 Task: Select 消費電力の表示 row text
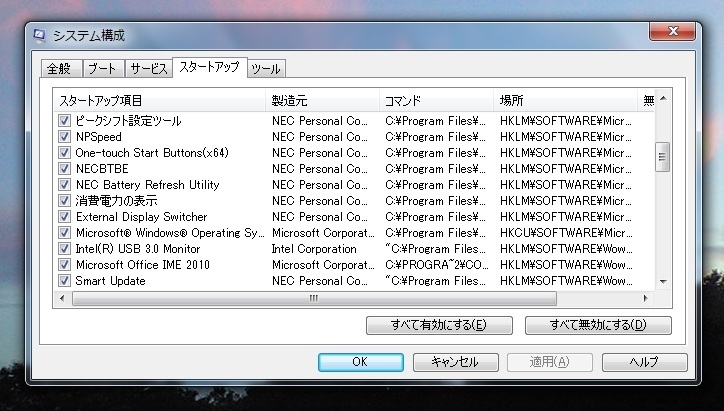click(x=116, y=201)
